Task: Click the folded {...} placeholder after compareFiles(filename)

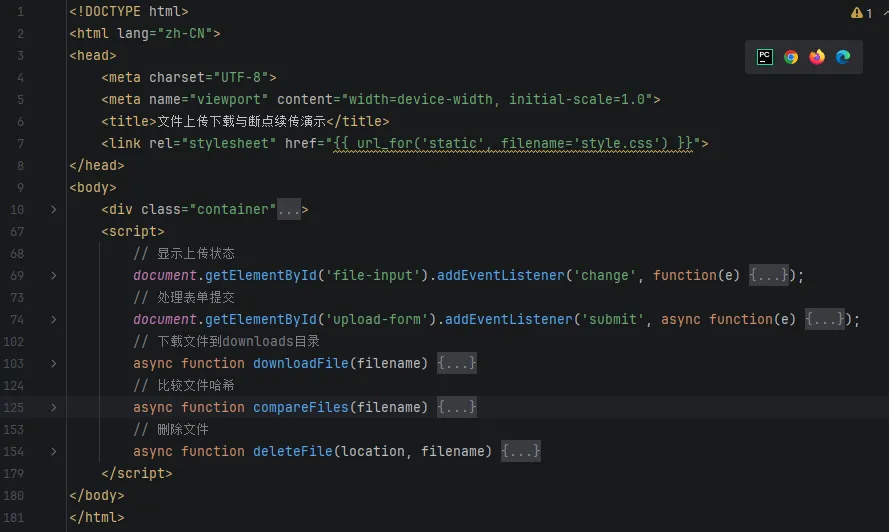Action: pos(456,407)
